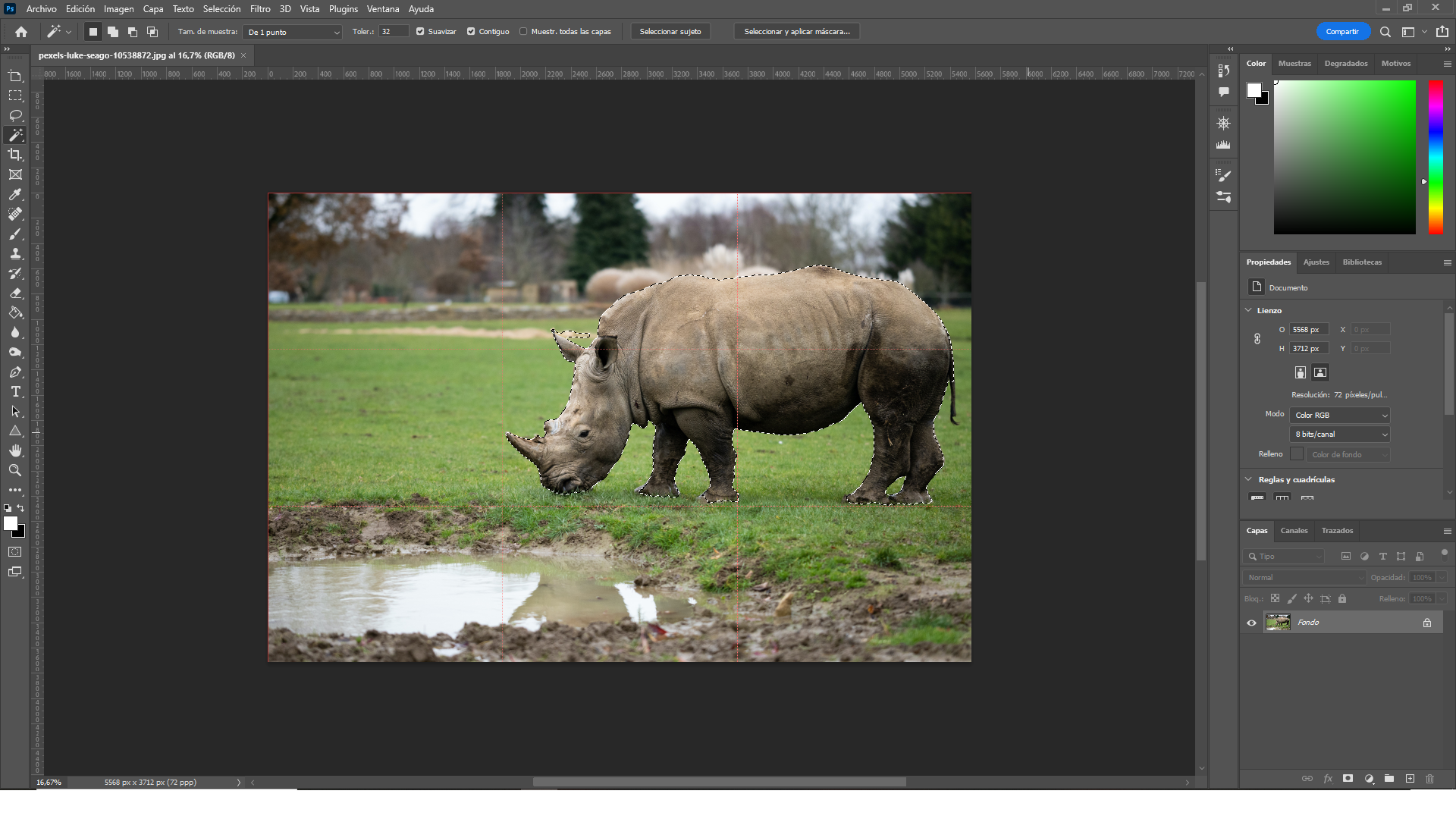1456x819 pixels.
Task: Open the Color RGB mode dropdown
Action: coord(1340,415)
